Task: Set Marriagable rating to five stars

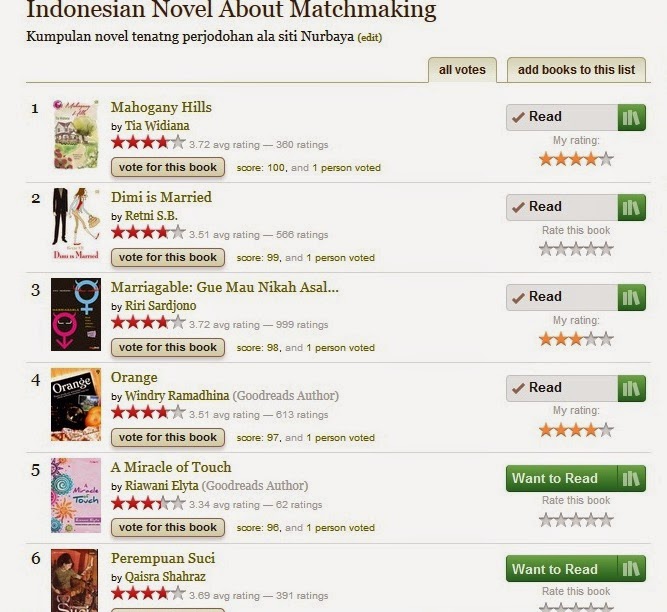Action: (x=606, y=339)
